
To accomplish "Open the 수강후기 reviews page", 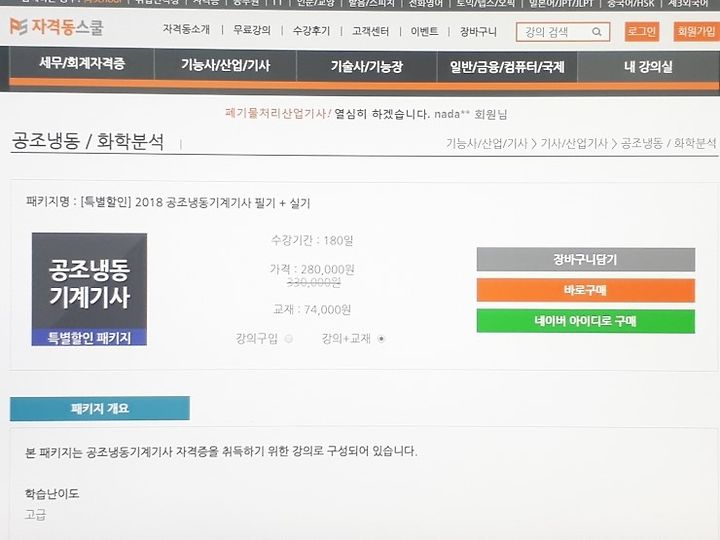I will pyautogui.click(x=311, y=31).
